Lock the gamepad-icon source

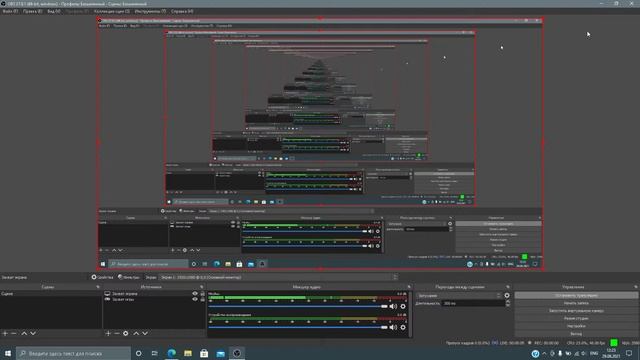(x=202, y=299)
